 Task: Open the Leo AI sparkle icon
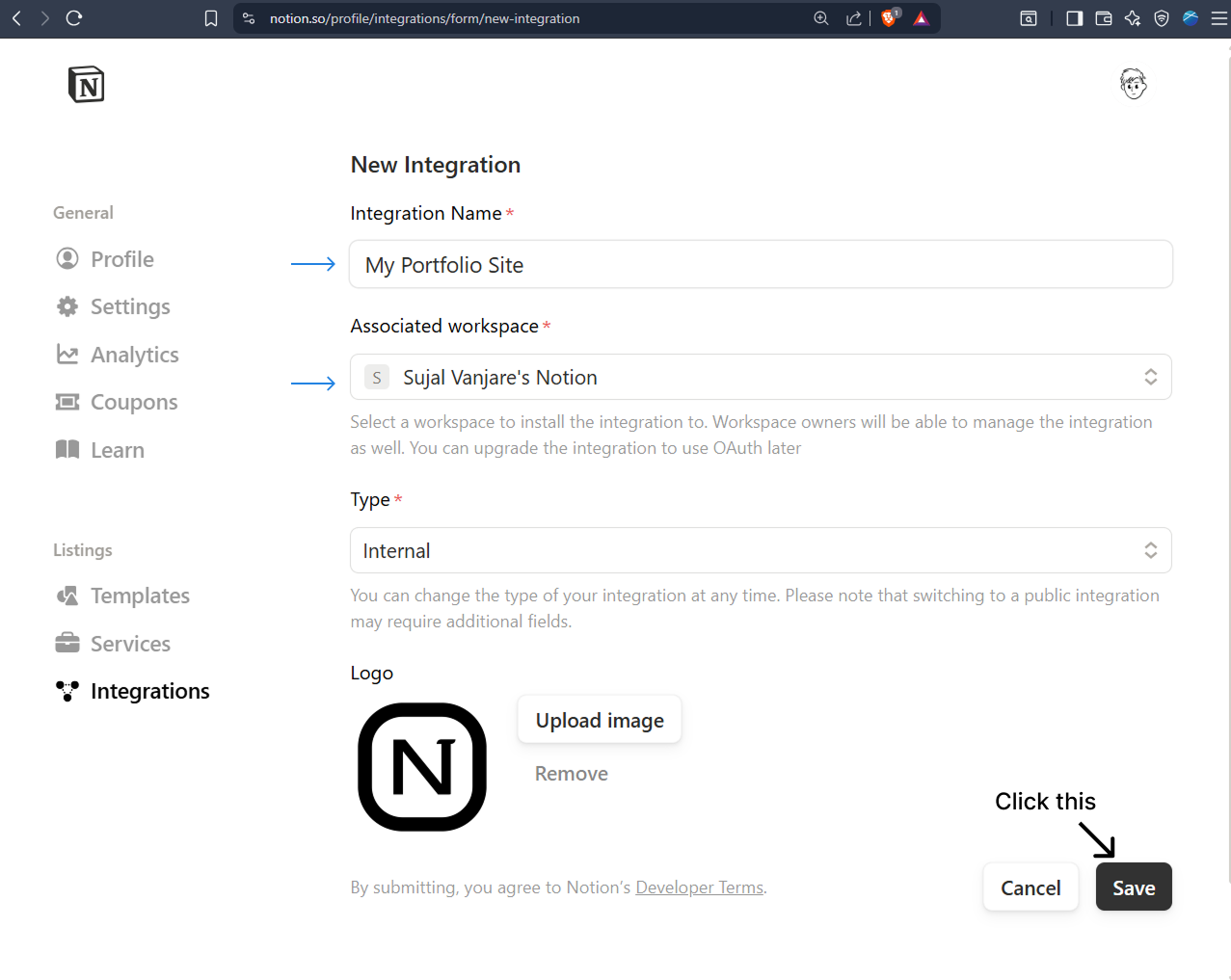coord(1133,18)
